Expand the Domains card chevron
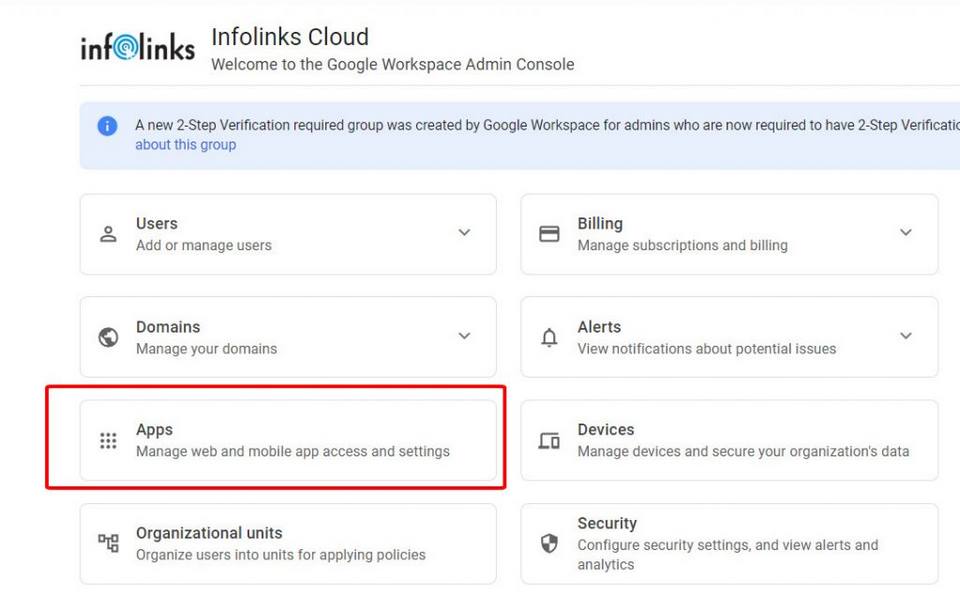 pyautogui.click(x=464, y=336)
